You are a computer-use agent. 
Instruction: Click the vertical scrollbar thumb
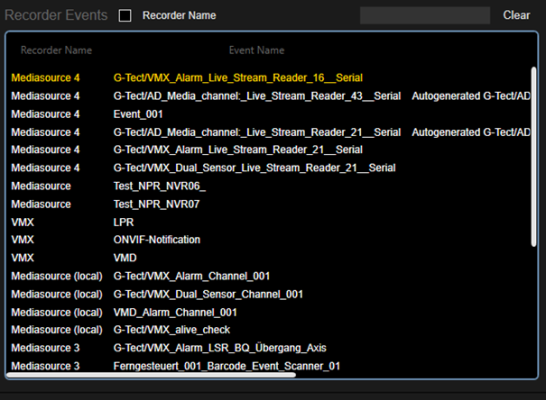(x=533, y=157)
